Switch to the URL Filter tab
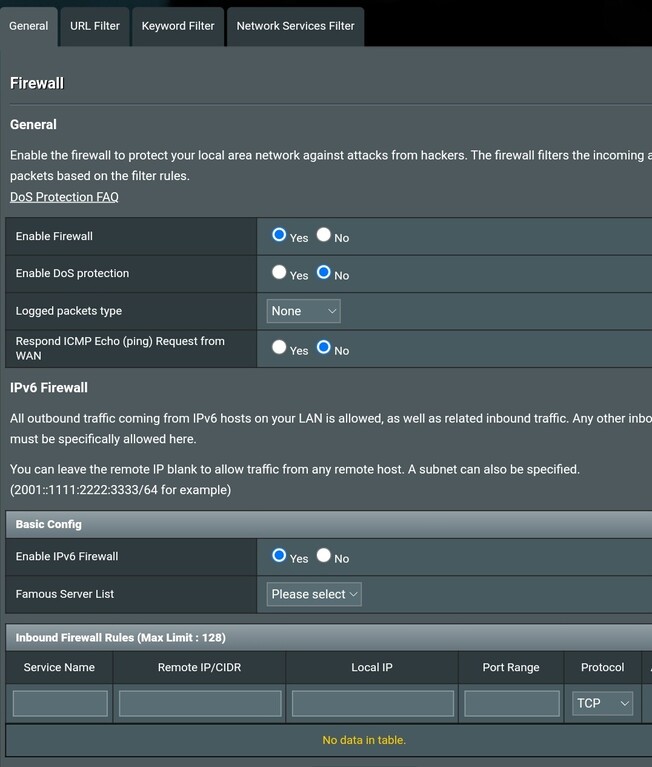 click(x=95, y=26)
